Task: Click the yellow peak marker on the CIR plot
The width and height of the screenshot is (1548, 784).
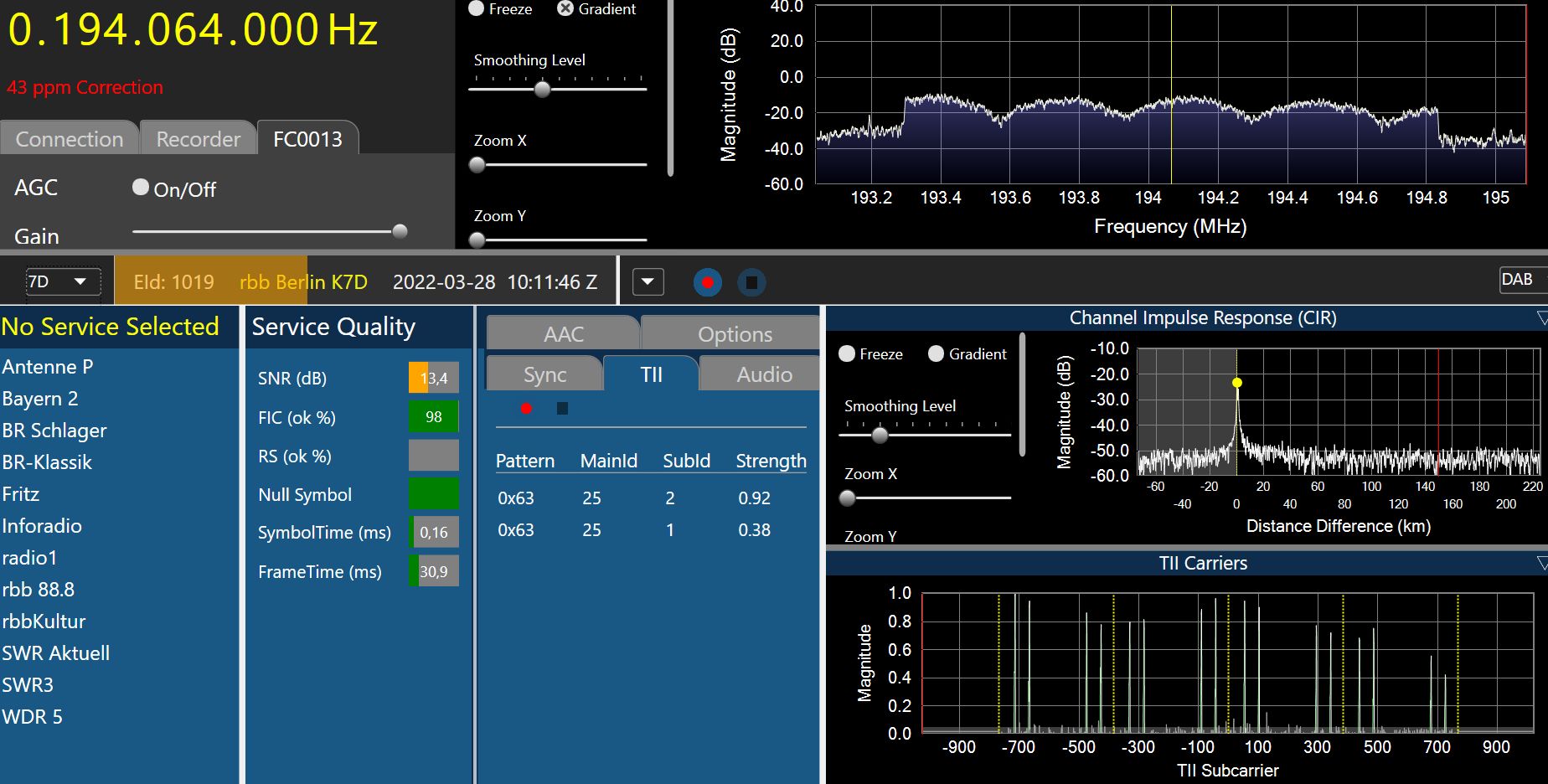Action: pos(1237,383)
